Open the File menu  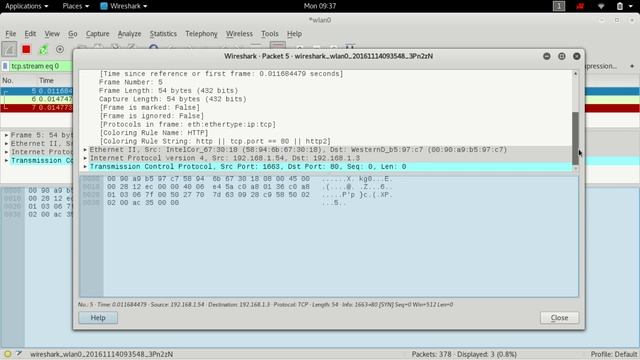(x=11, y=34)
